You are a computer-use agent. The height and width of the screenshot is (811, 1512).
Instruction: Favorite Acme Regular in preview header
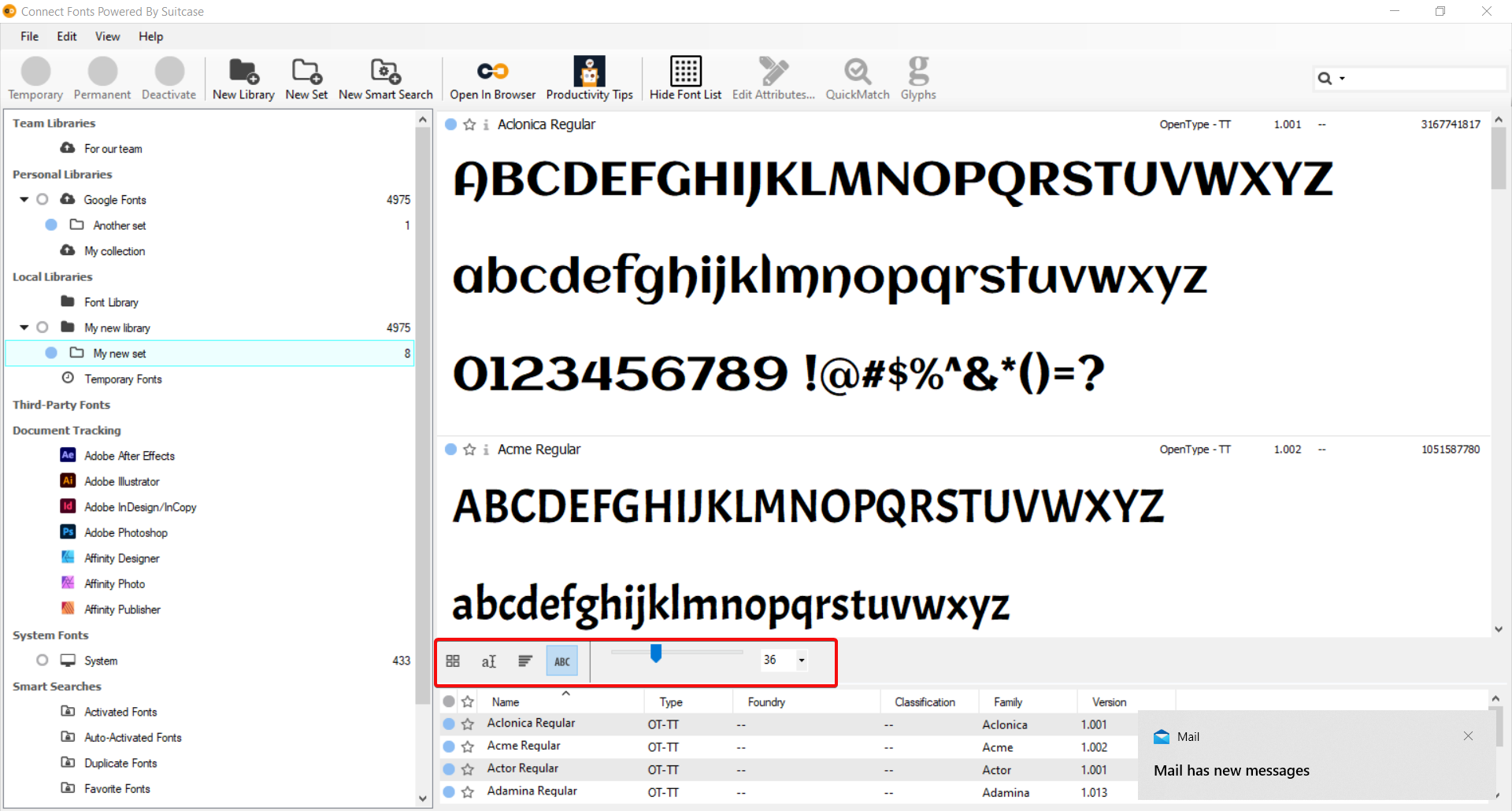(469, 450)
